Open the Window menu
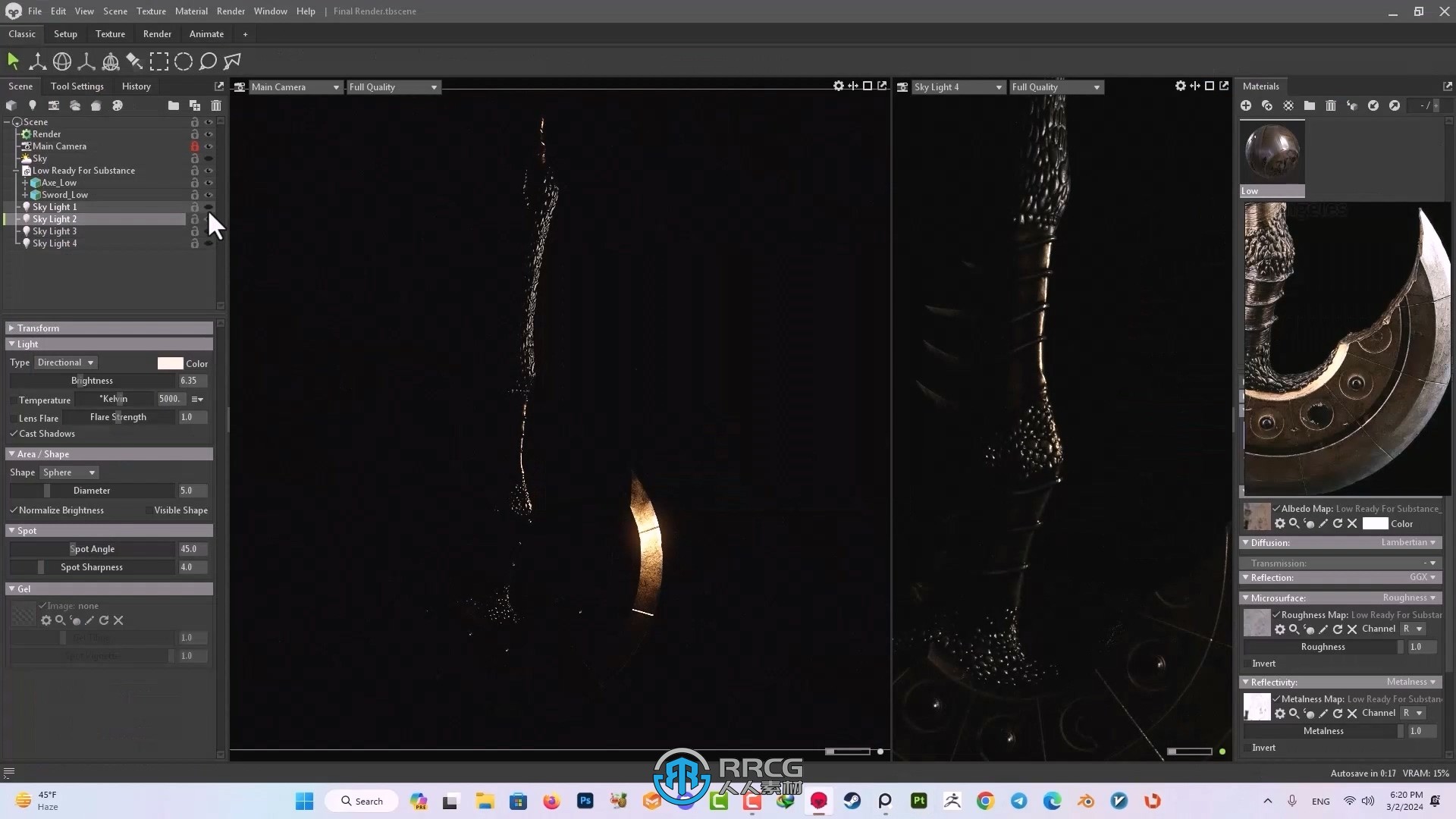Screen dimensions: 1456x819 click(270, 11)
